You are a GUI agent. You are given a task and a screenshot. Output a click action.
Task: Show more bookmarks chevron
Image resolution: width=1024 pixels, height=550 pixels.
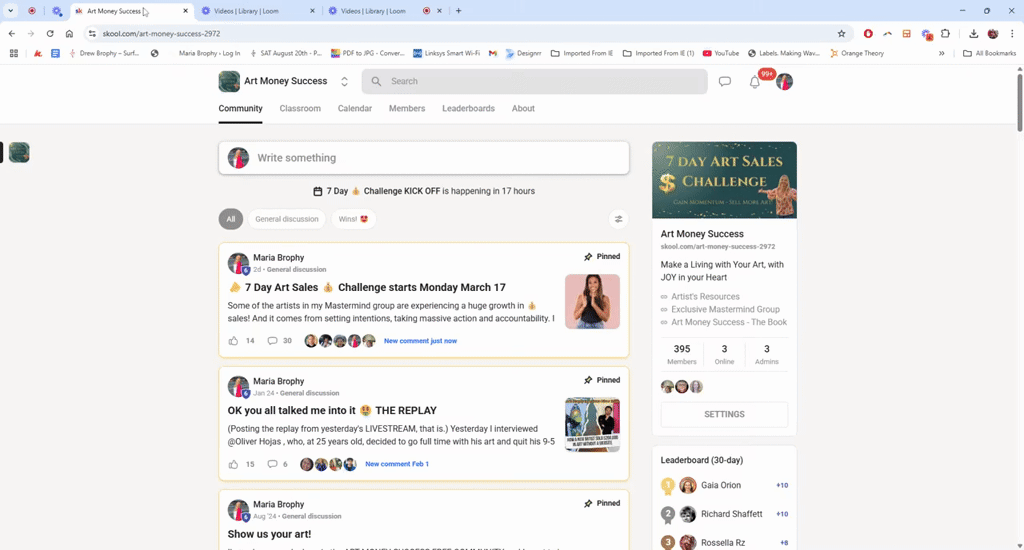tap(941, 54)
